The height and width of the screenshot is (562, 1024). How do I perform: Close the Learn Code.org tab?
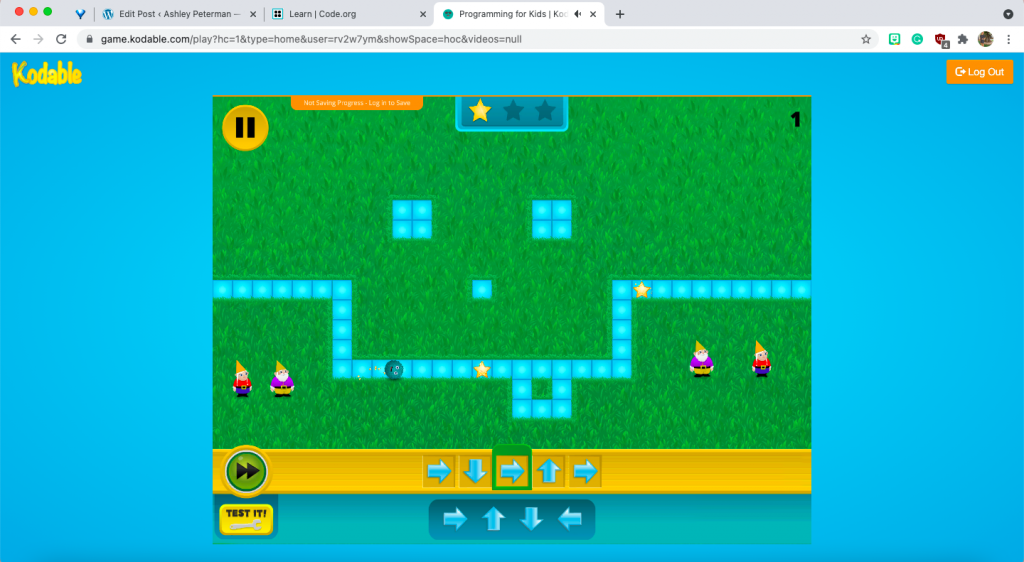click(x=423, y=14)
